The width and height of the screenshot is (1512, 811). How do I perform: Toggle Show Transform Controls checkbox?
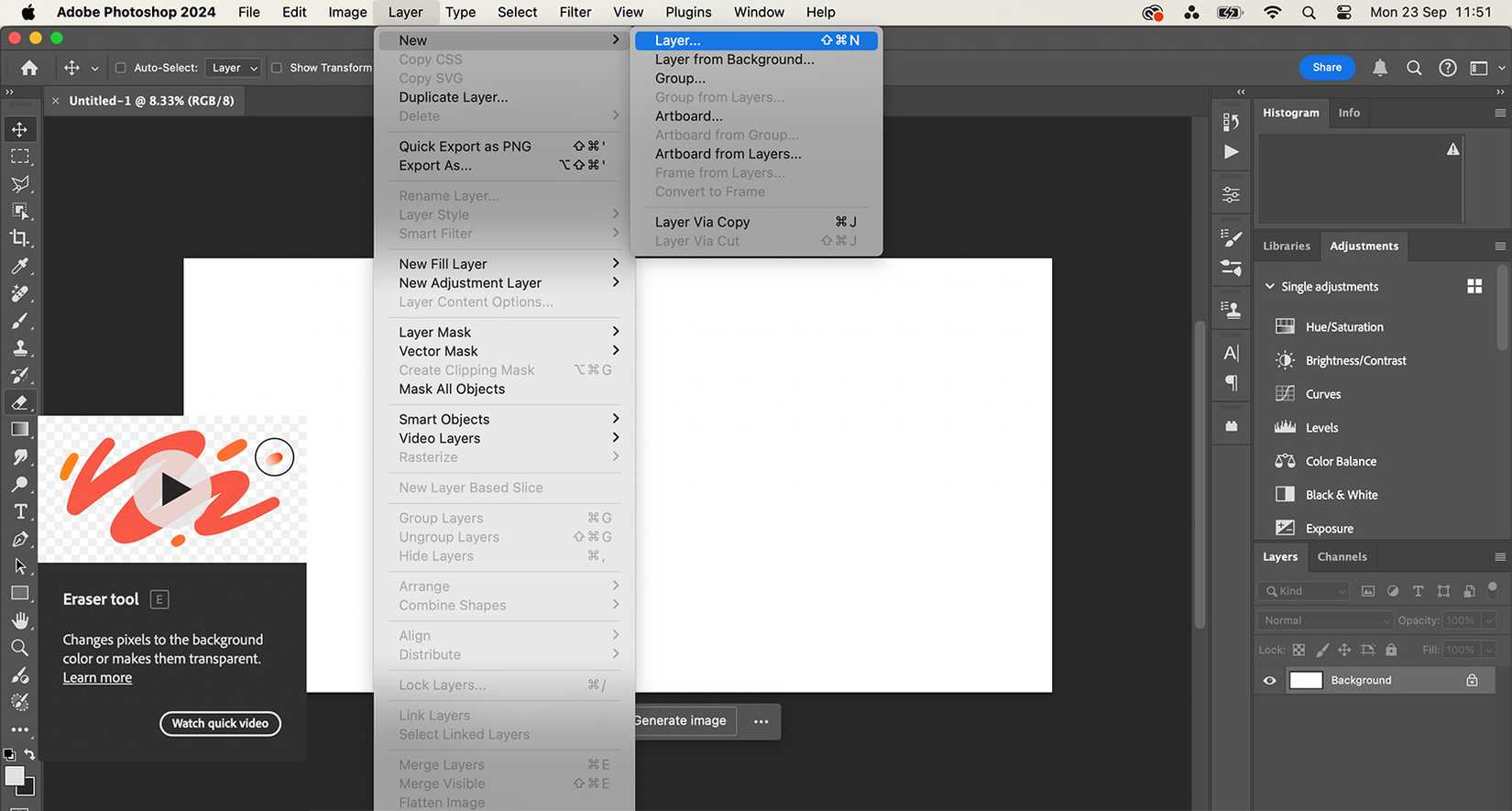click(276, 68)
